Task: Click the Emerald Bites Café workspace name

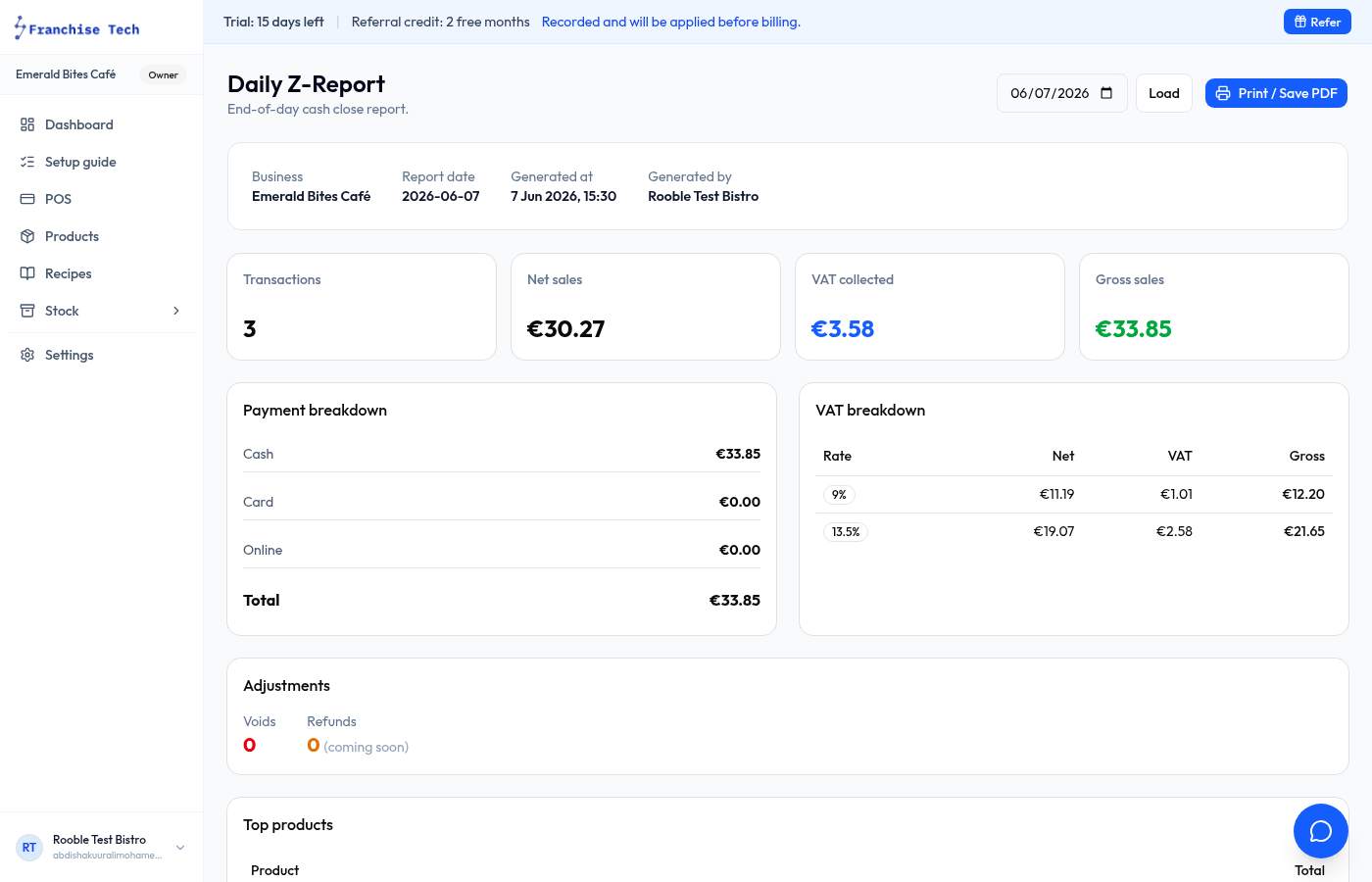Action: [66, 74]
